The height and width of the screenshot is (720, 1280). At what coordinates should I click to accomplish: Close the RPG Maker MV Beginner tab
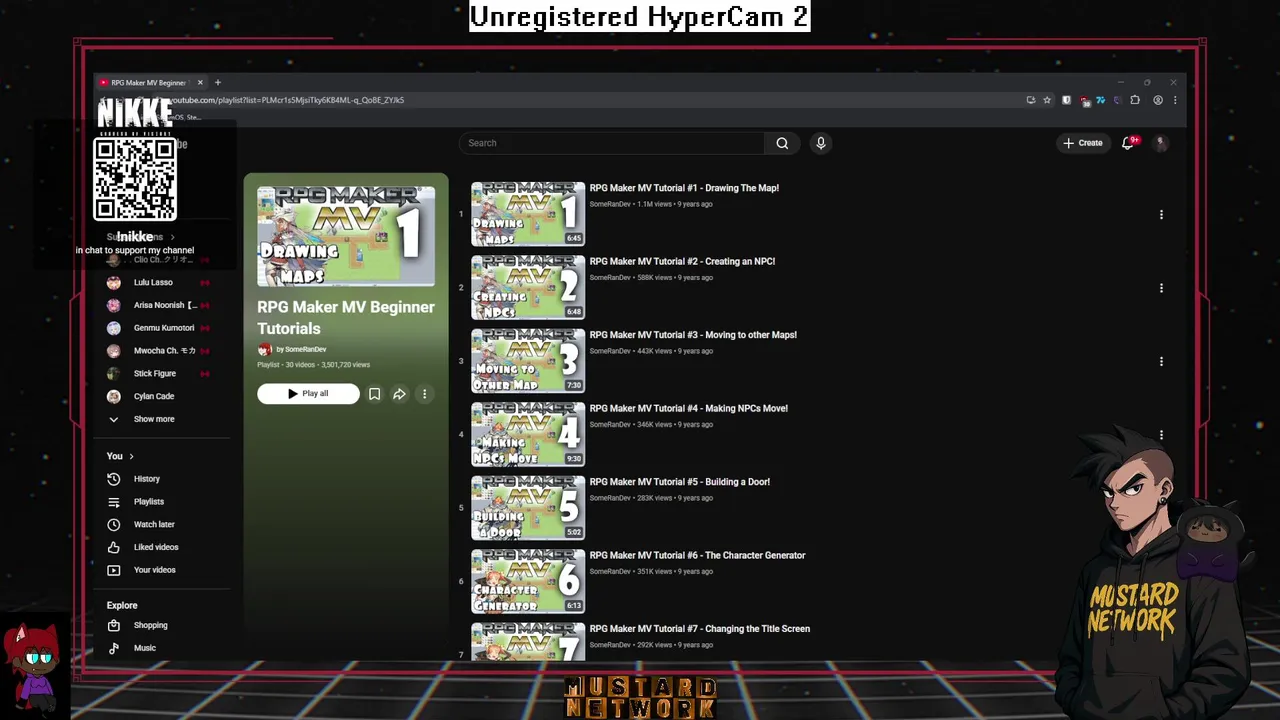tap(200, 83)
